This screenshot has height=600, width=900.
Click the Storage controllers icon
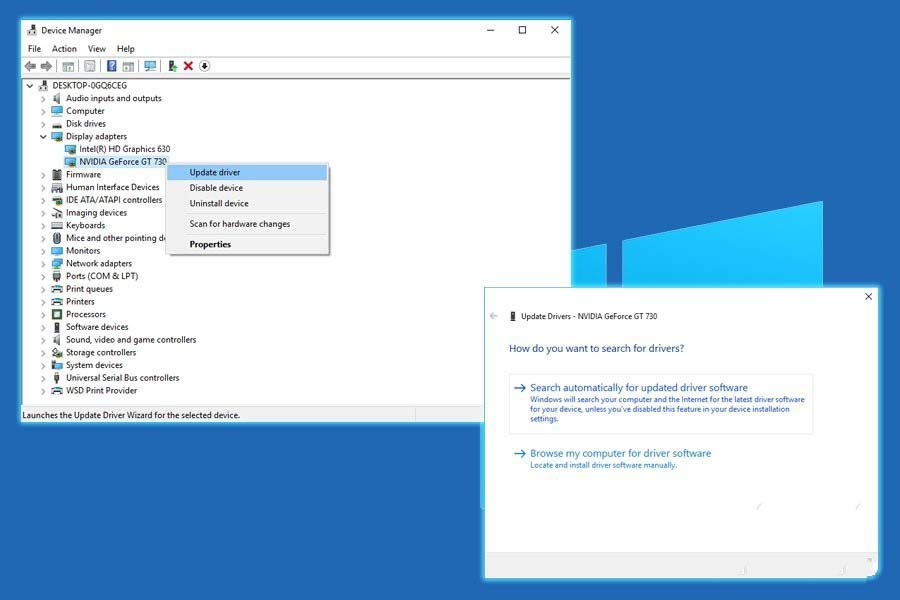tap(57, 353)
